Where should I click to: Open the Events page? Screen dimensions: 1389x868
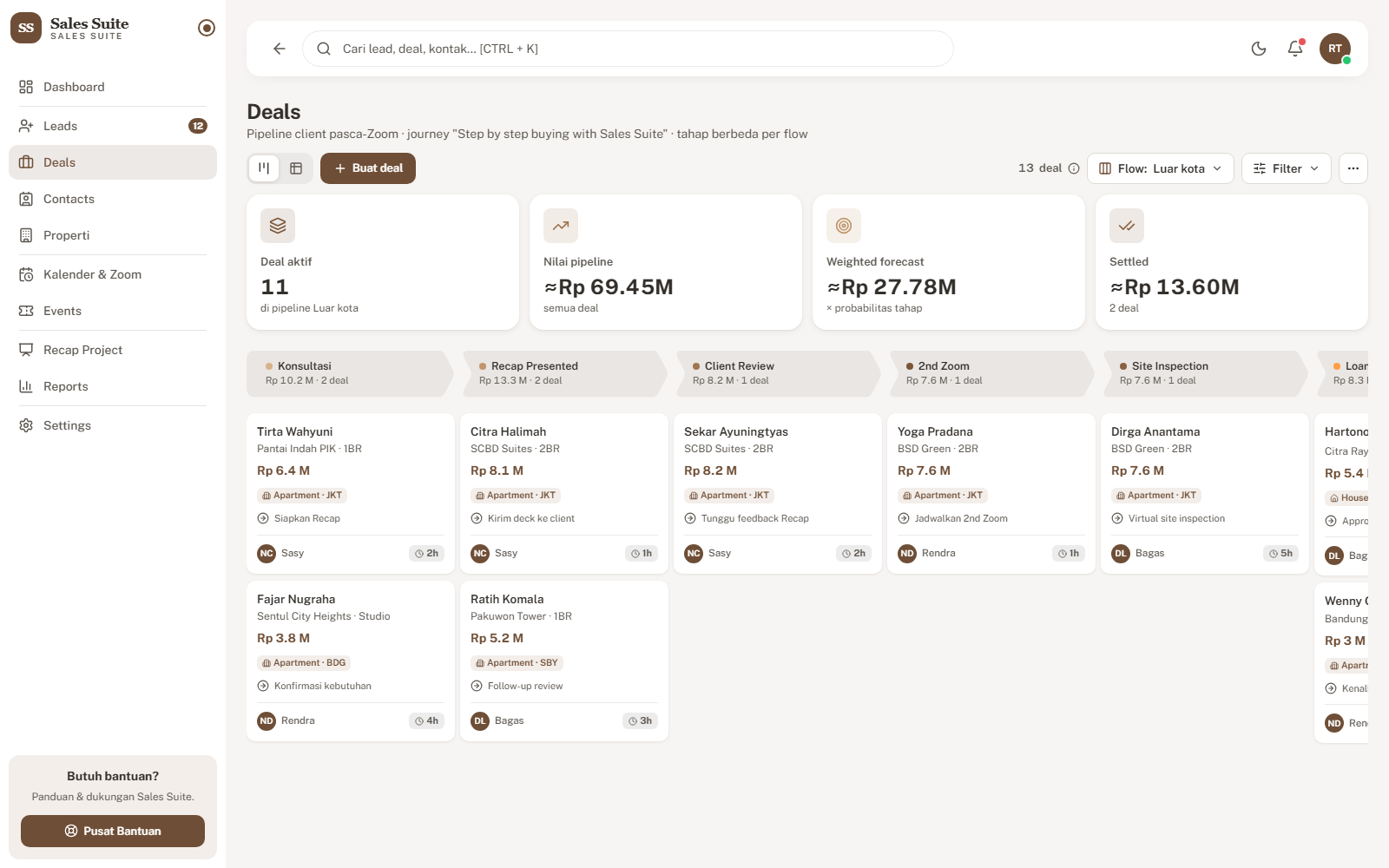click(x=113, y=311)
